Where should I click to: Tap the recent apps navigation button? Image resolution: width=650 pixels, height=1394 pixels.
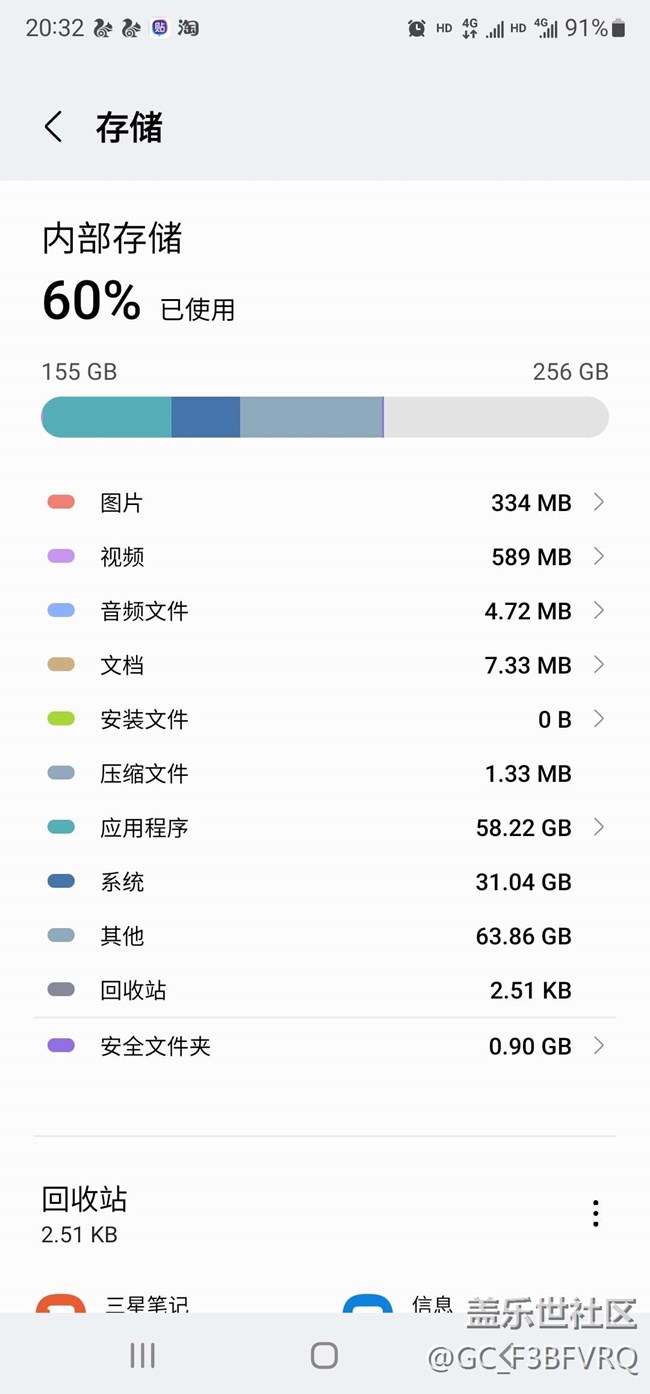click(143, 1355)
